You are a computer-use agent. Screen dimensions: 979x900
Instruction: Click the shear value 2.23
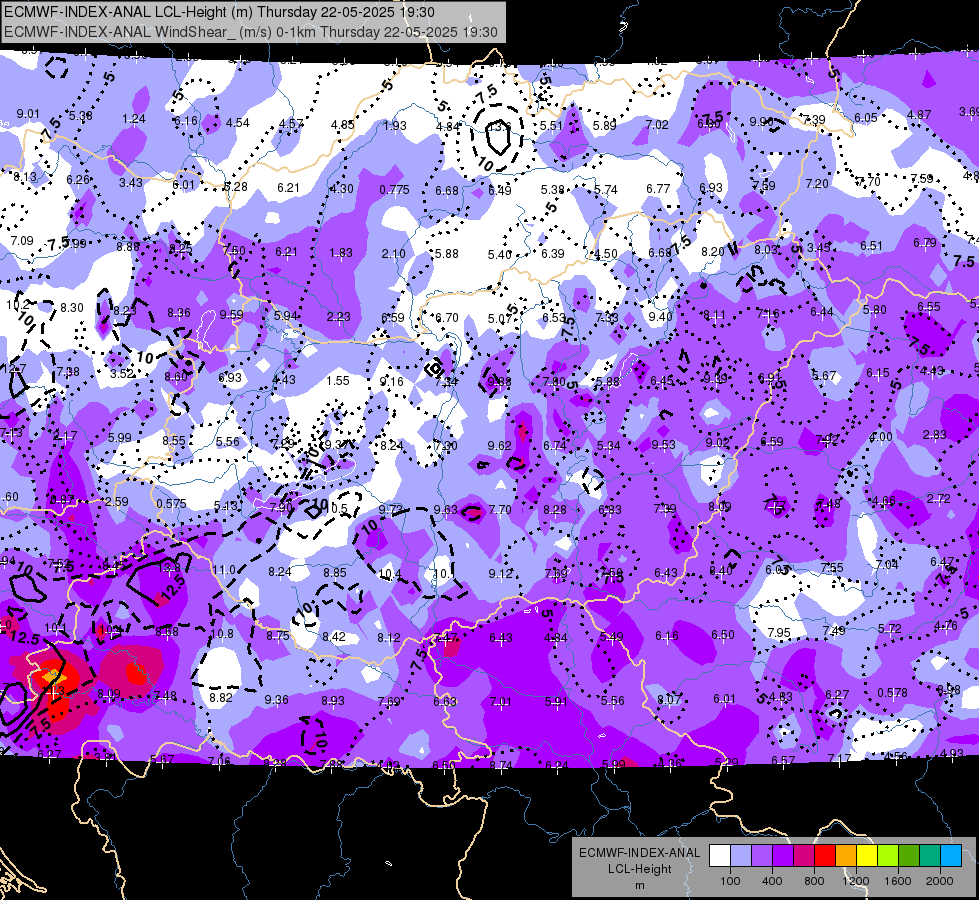[338, 316]
